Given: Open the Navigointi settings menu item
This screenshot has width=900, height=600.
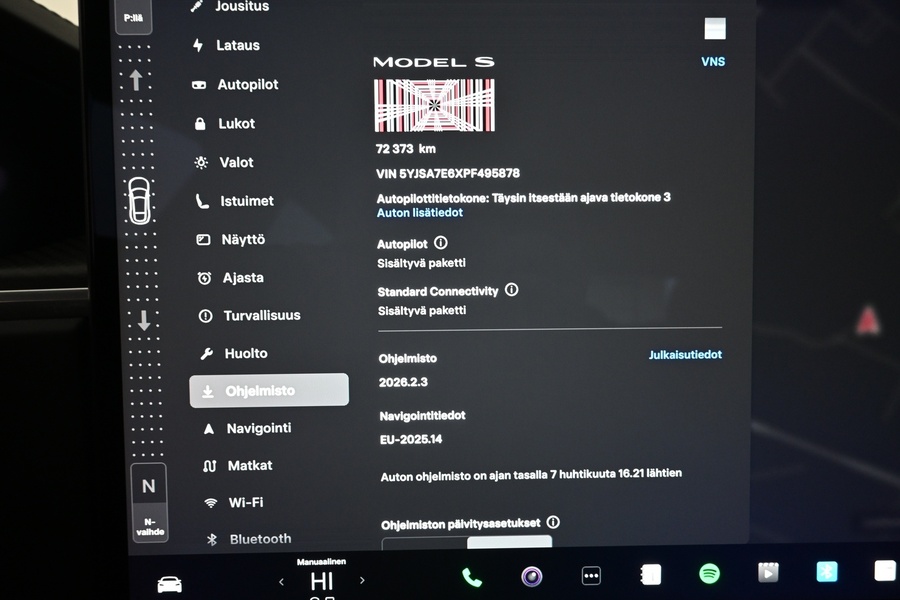Looking at the screenshot, I should coord(258,428).
